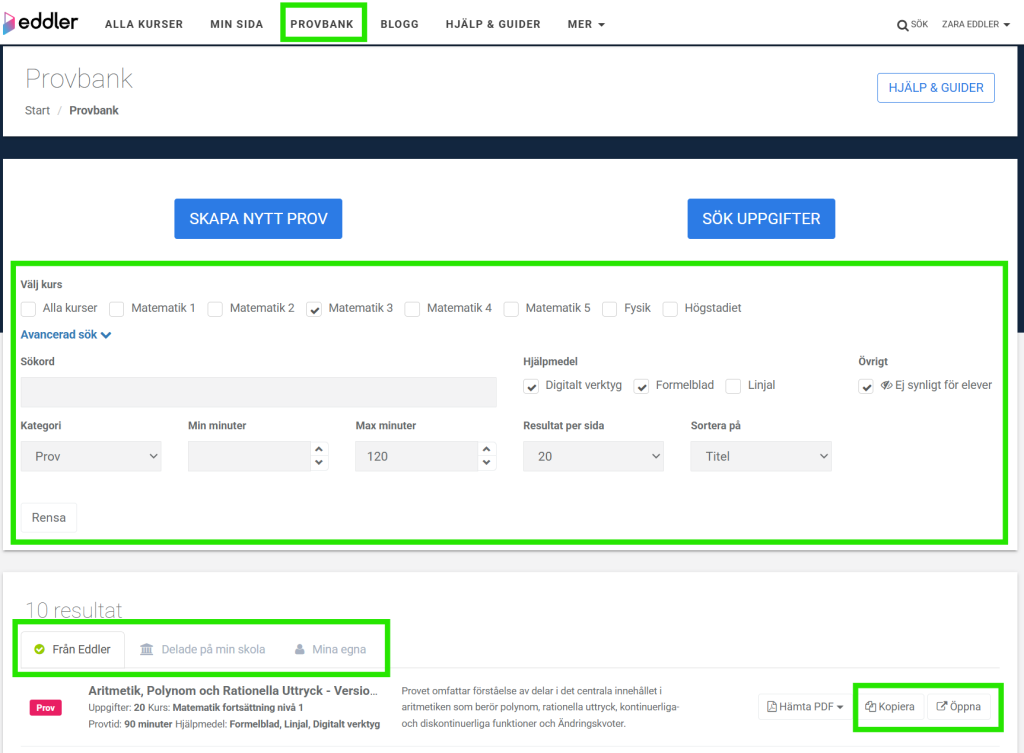The width and height of the screenshot is (1024, 753).
Task: Click the Öppna external link button
Action: pos(958,707)
